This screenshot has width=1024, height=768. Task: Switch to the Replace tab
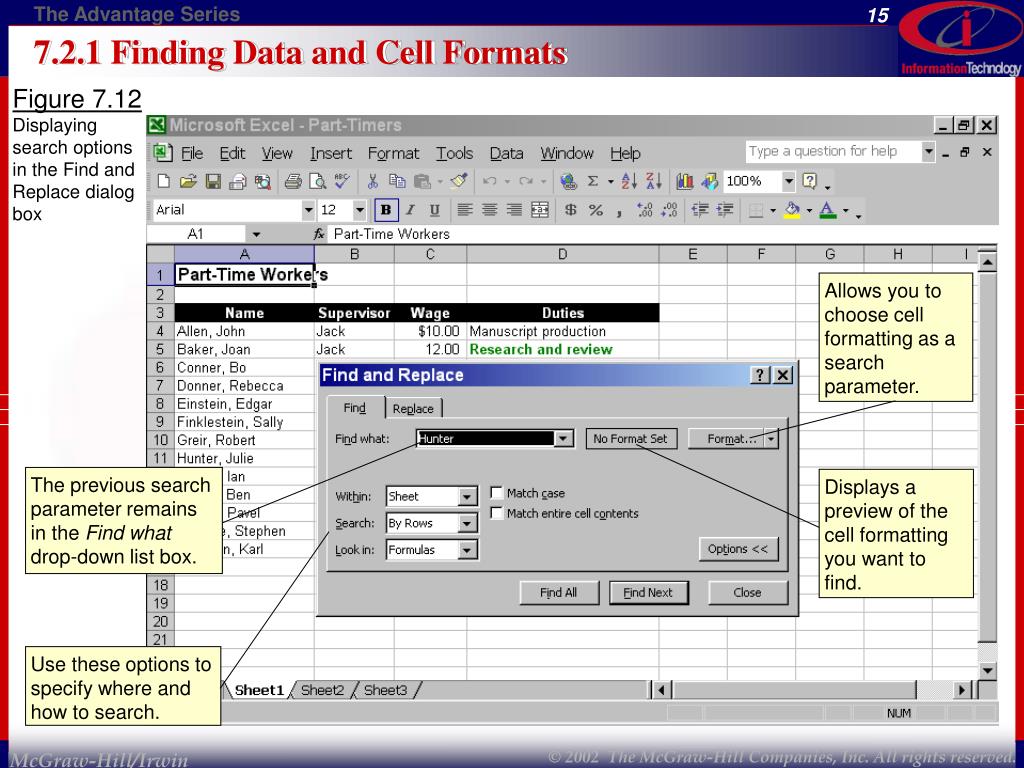413,409
